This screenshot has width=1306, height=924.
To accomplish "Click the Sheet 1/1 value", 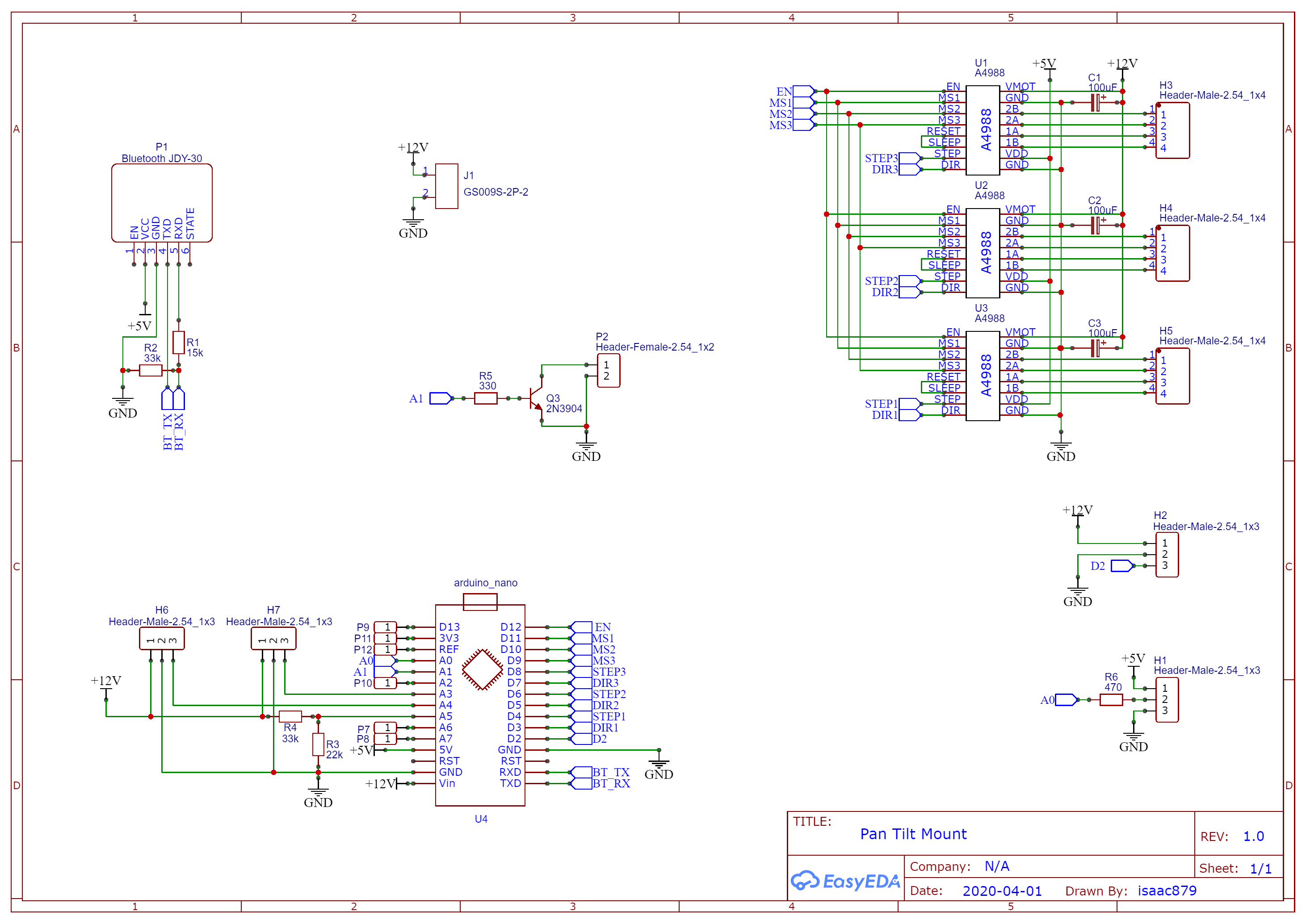I will (x=1260, y=869).
